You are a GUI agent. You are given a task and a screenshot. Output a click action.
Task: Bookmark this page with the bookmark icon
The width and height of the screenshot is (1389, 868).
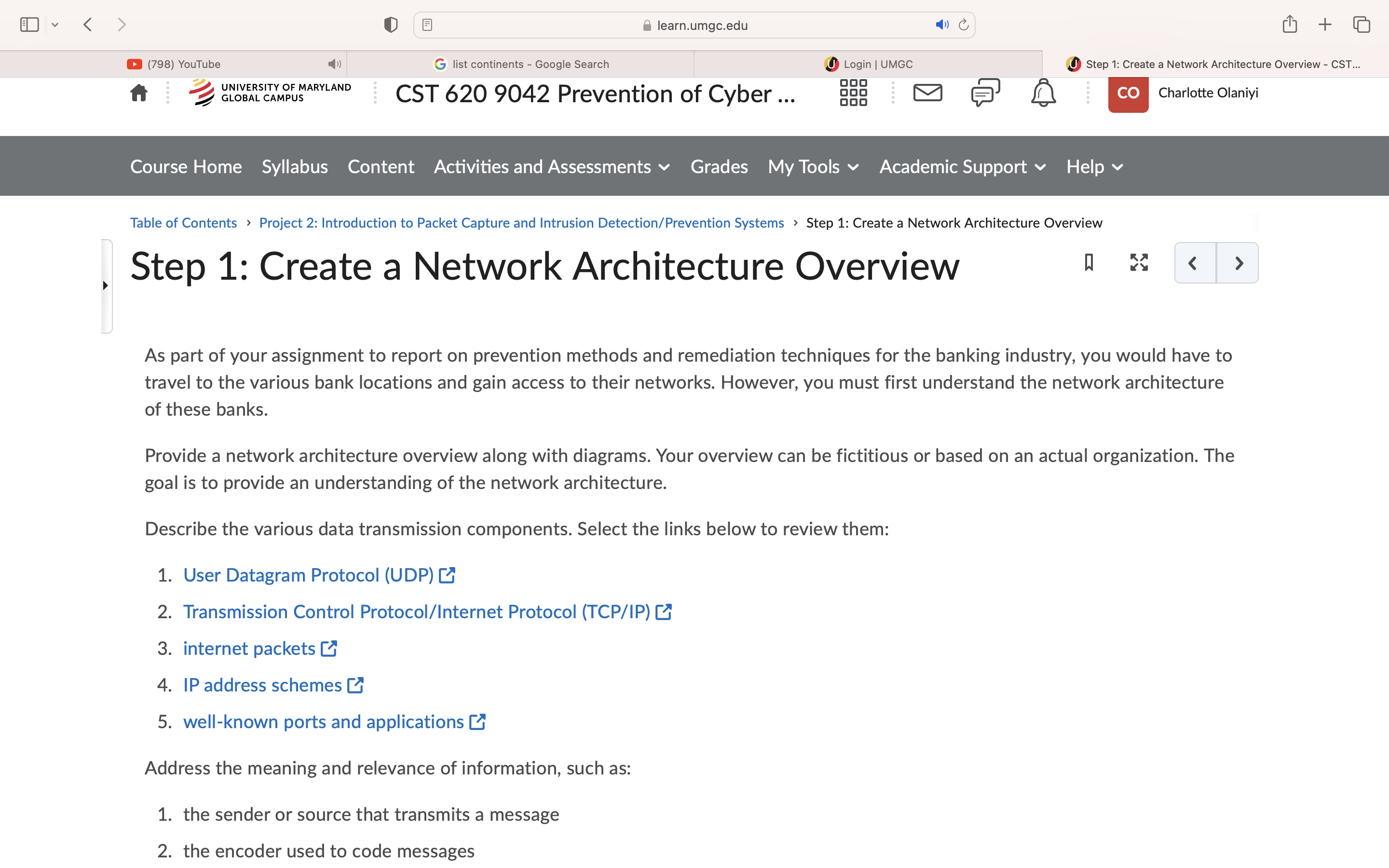pos(1088,262)
